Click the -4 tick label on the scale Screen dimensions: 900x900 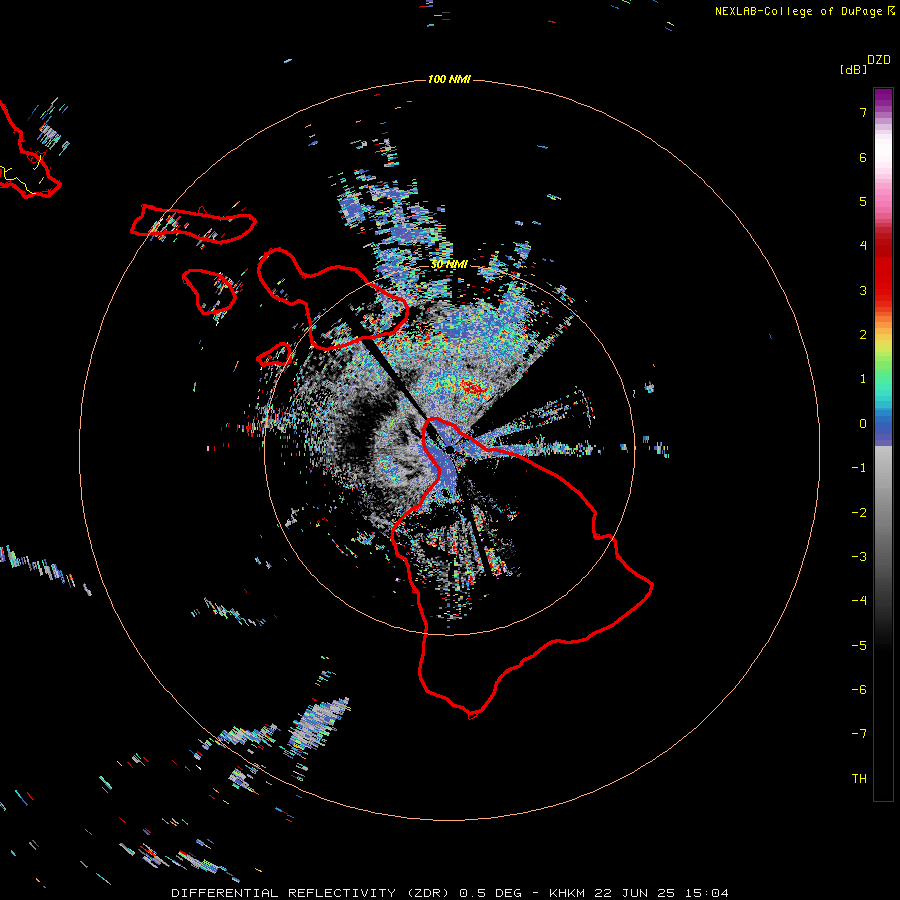[859, 601]
